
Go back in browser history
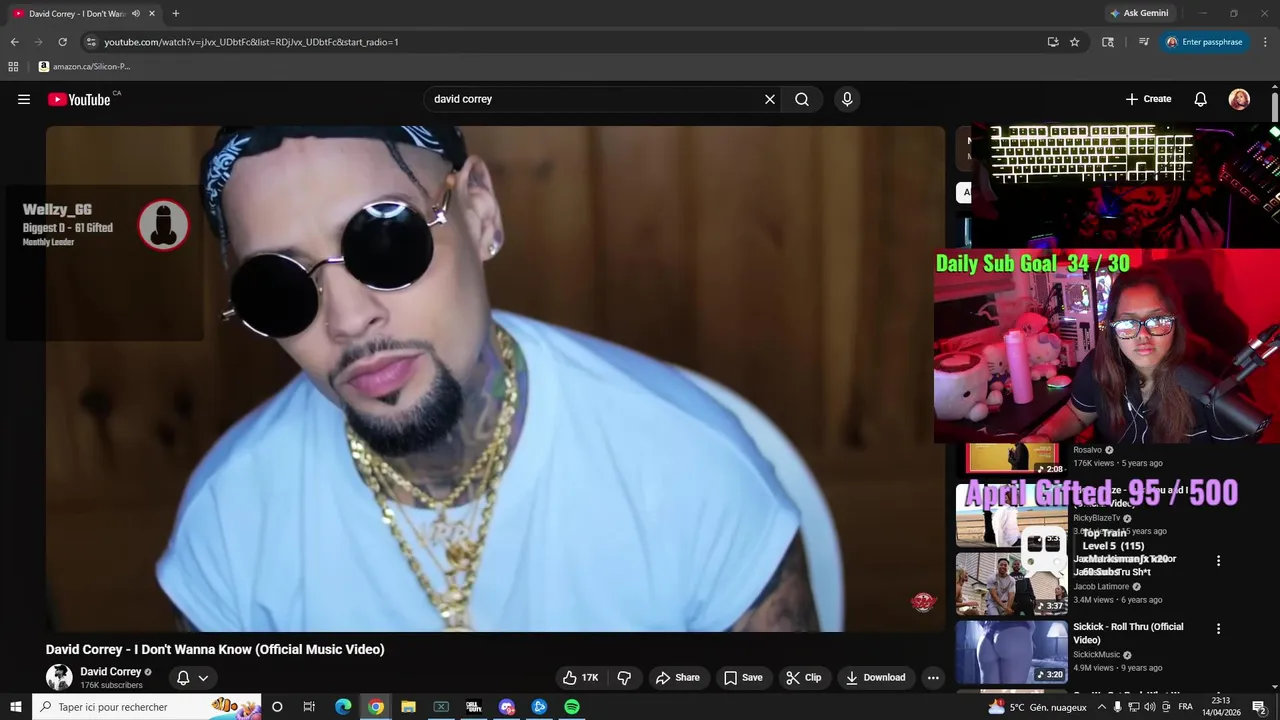pos(14,42)
